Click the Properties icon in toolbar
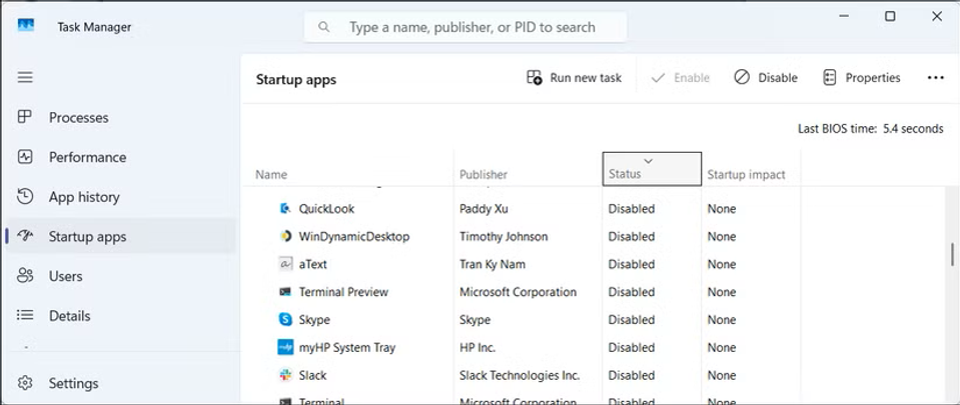960x405 pixels. click(830, 78)
